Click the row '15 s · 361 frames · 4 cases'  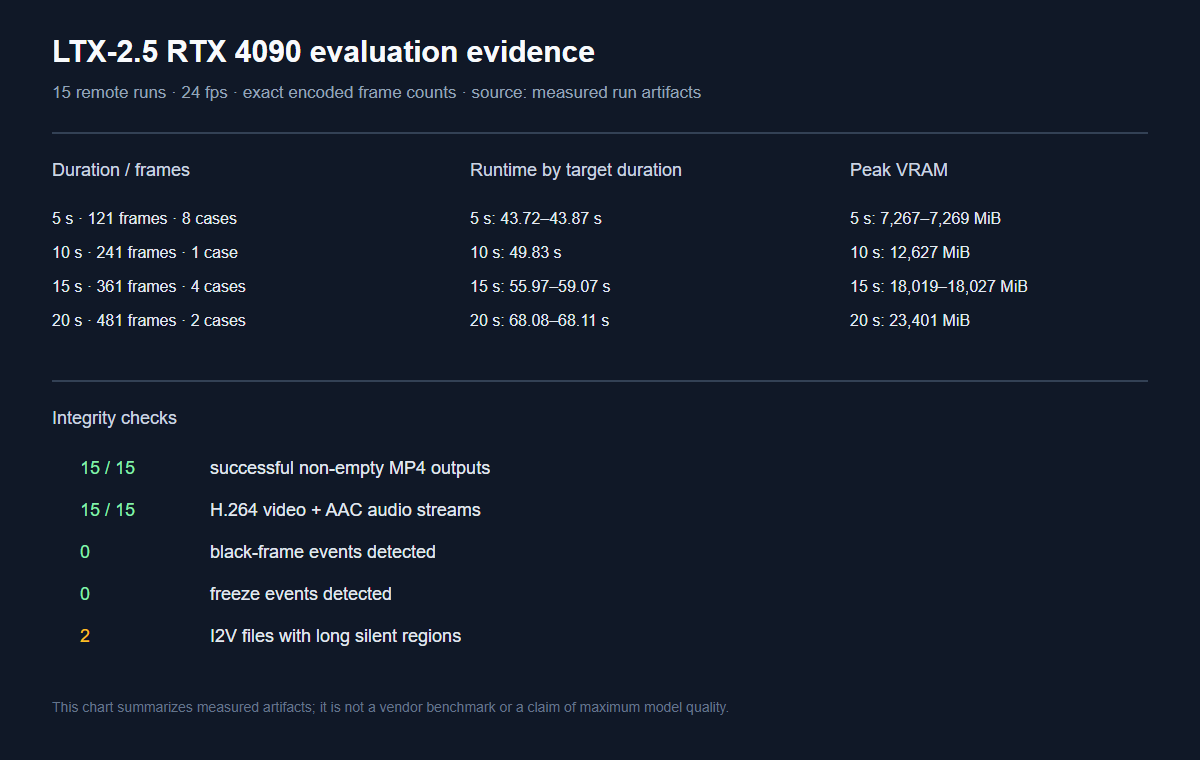149,286
